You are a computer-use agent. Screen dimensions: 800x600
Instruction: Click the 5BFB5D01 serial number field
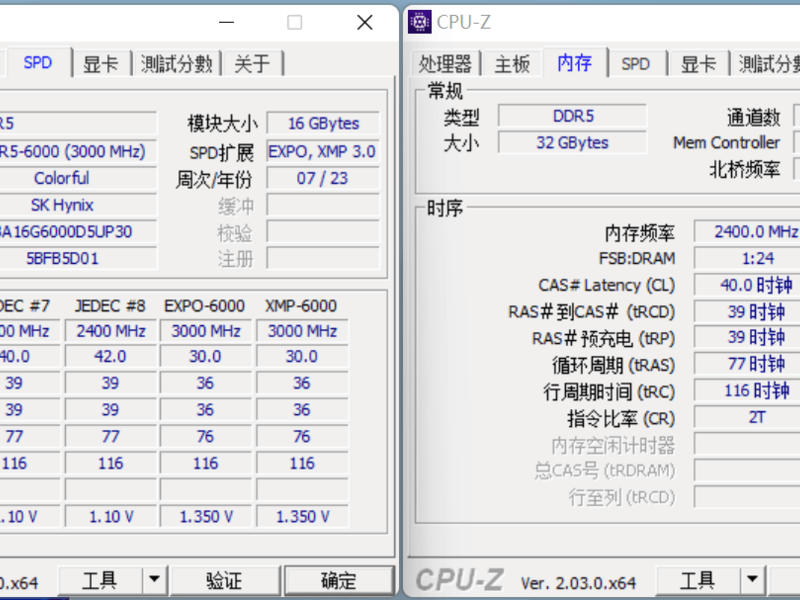78,259
